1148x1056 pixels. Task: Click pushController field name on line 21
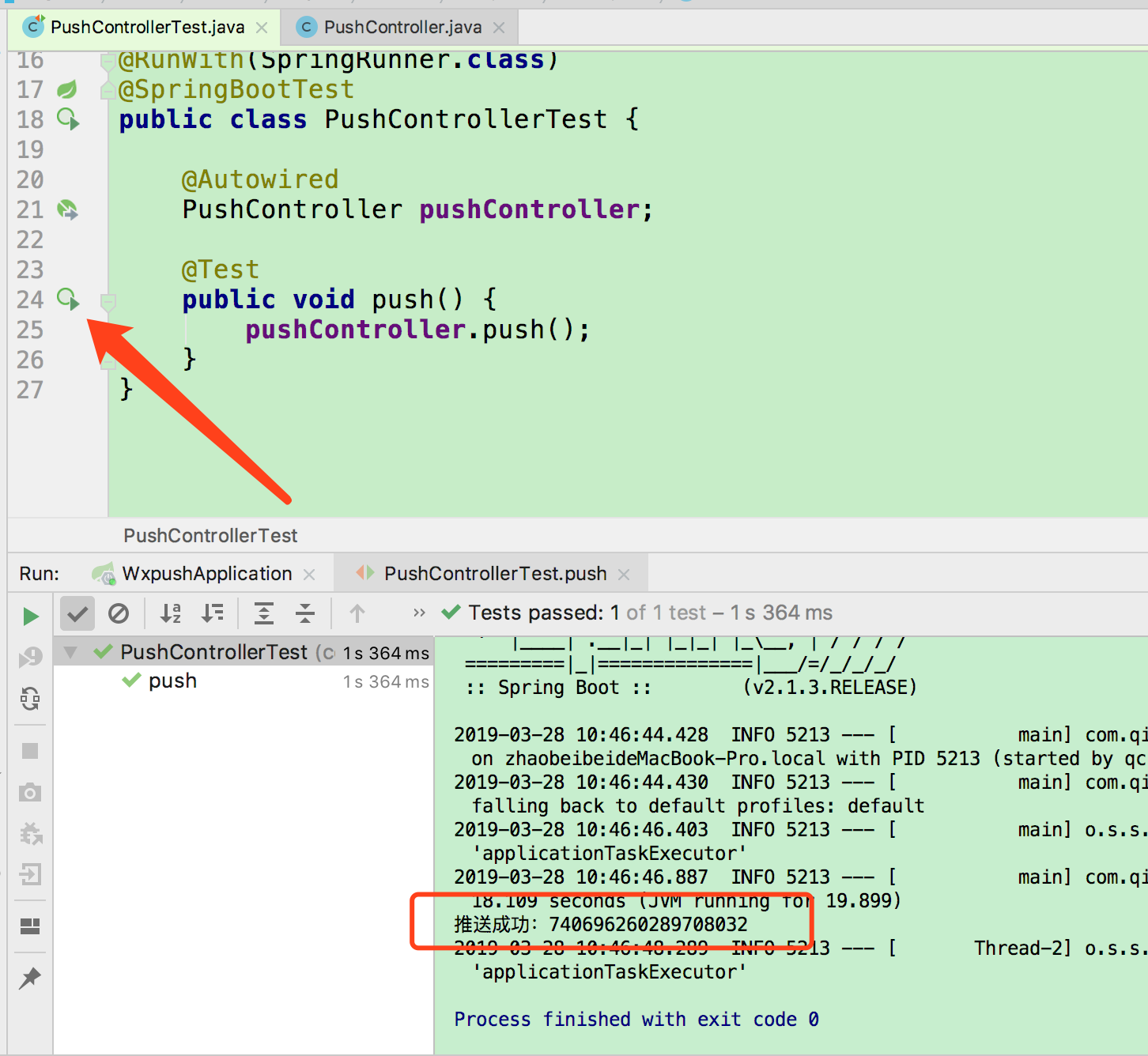[x=530, y=209]
